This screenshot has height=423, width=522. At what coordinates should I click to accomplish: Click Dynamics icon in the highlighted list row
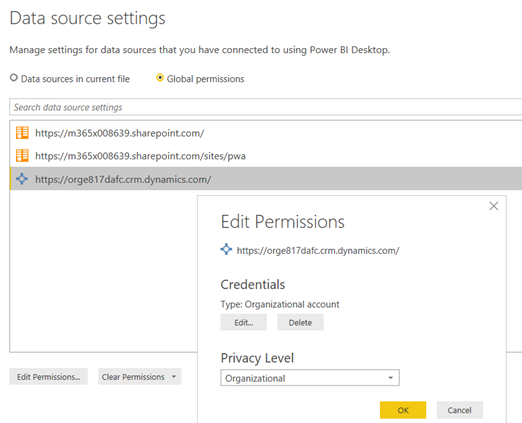point(22,179)
